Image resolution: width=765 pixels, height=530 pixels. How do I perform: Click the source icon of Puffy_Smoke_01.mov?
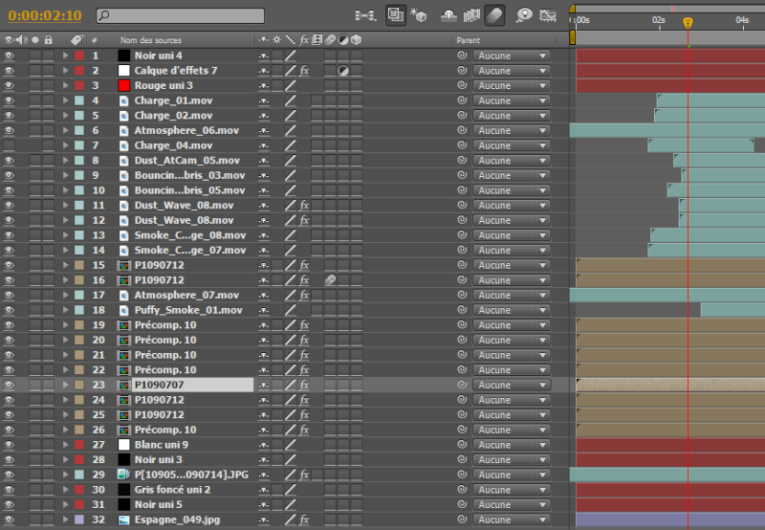(124, 310)
